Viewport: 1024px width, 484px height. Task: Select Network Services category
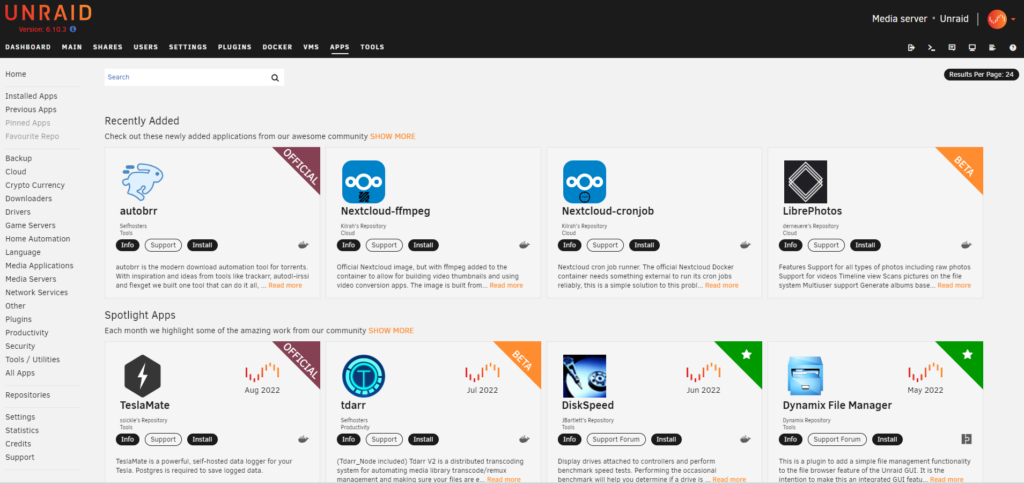click(x=37, y=293)
